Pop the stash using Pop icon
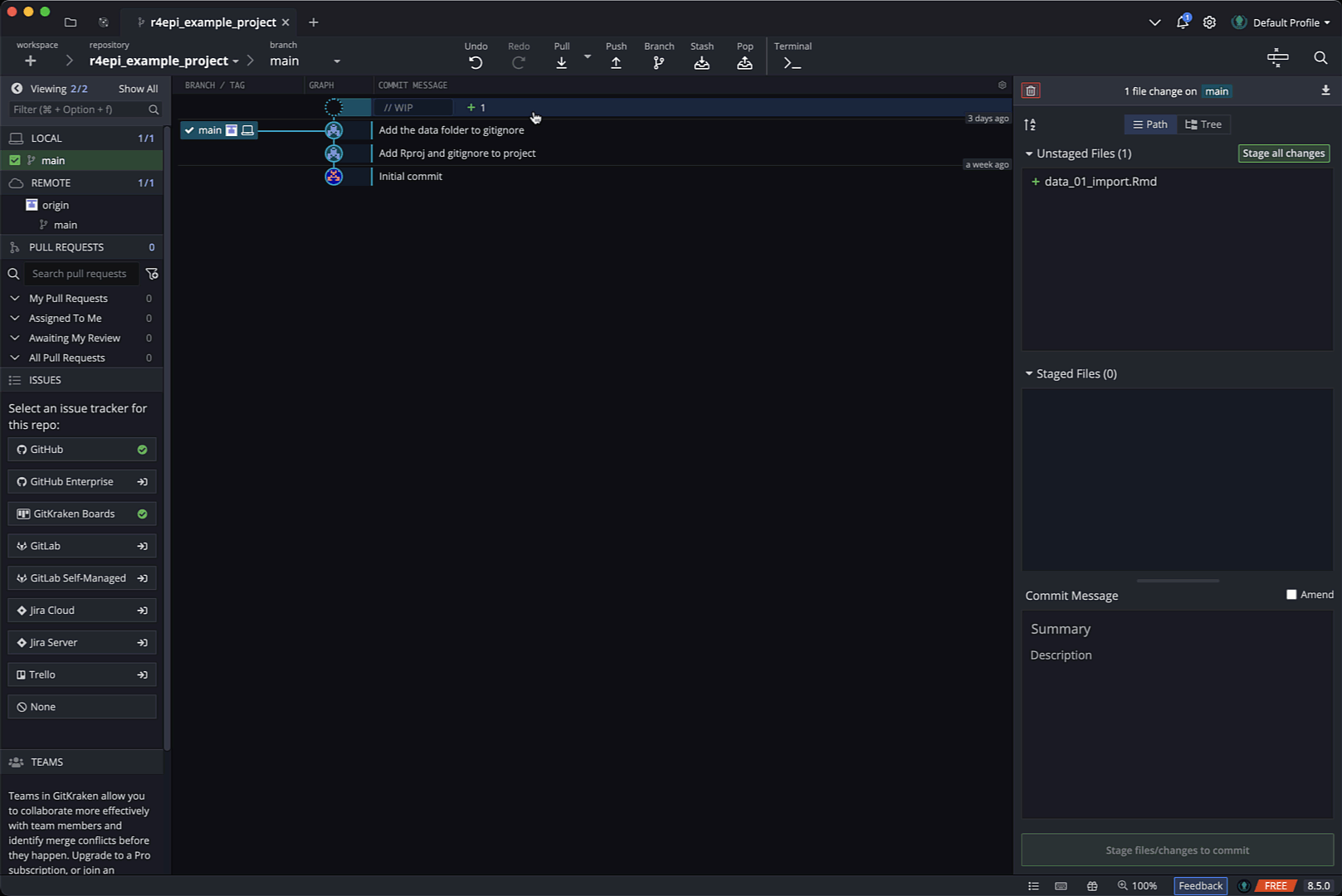1342x896 pixels. pyautogui.click(x=745, y=63)
